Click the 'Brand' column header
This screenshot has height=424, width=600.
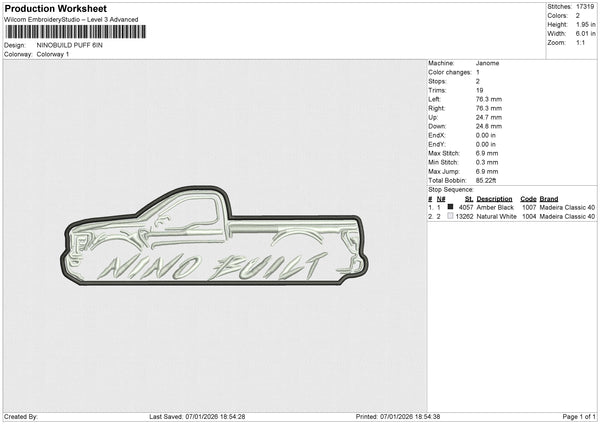(x=549, y=199)
